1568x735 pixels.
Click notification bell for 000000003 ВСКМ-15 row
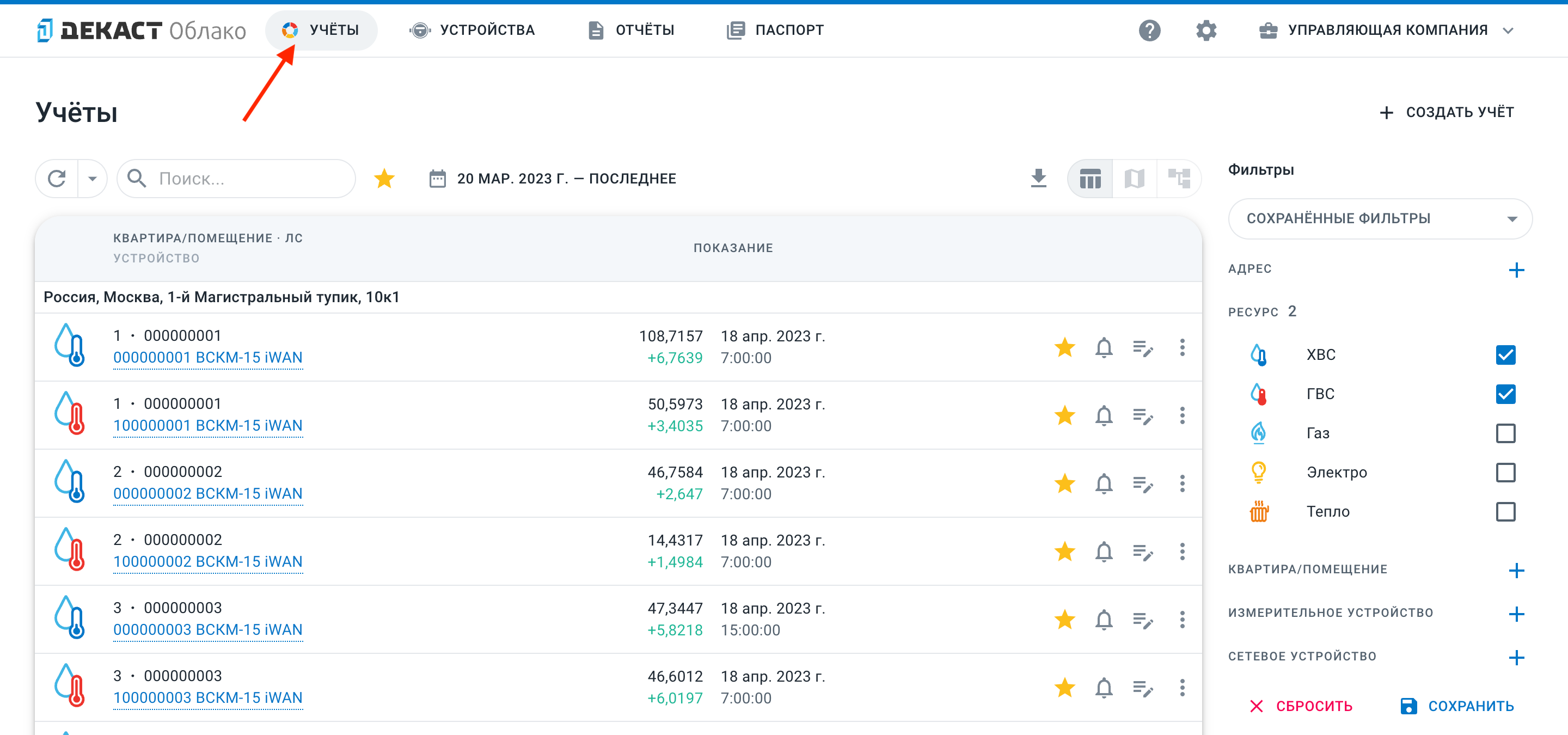click(x=1104, y=620)
